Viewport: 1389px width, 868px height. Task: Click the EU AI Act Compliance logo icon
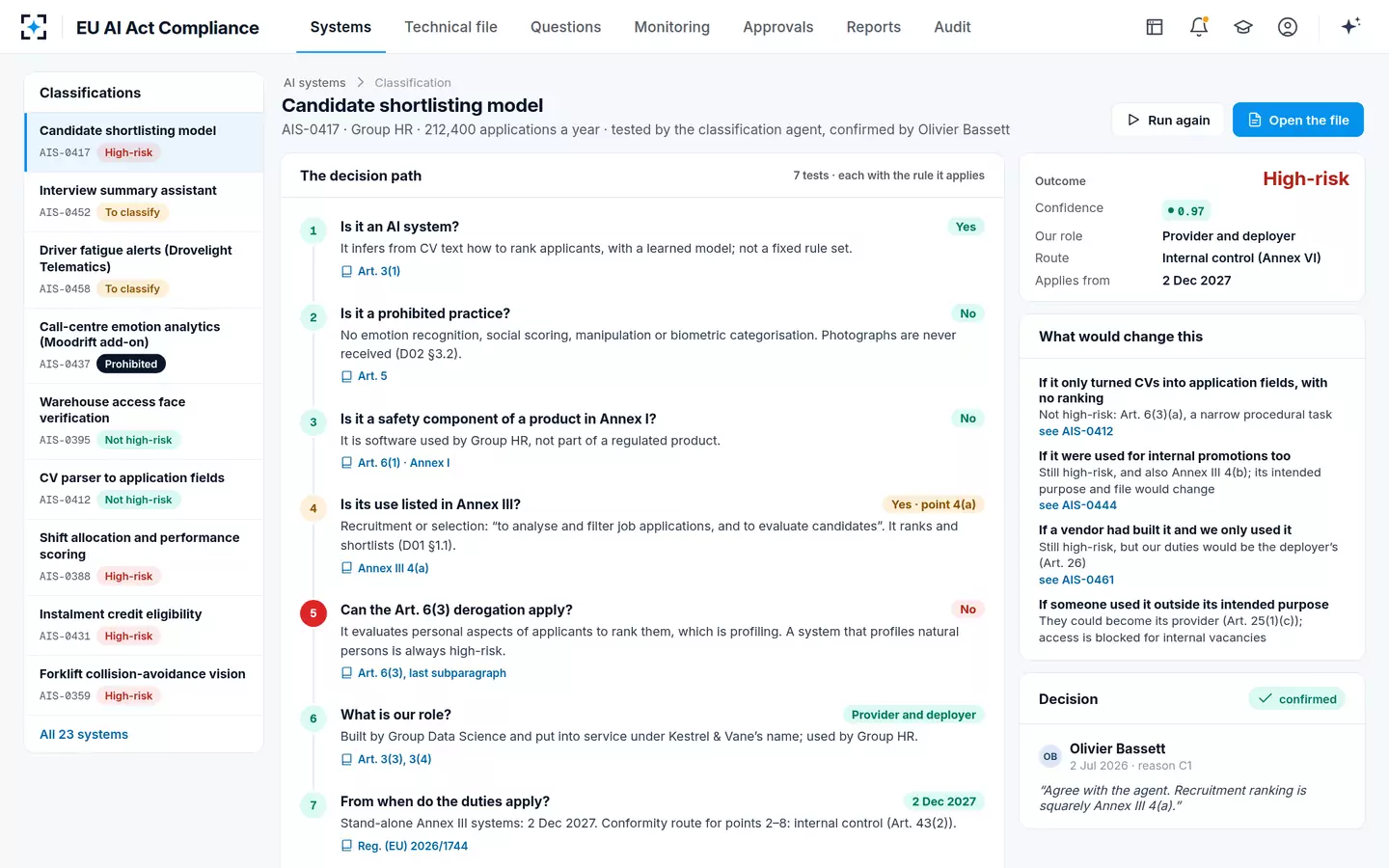coord(34,27)
